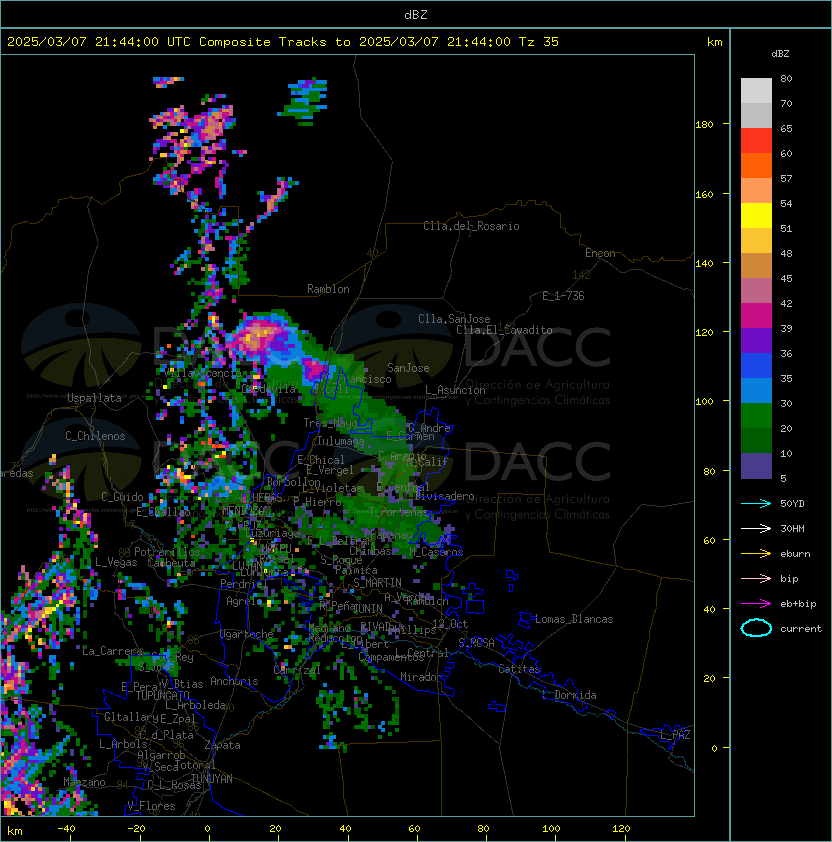Viewport: 832px width, 842px height.
Task: Click the dBZ title at the top
Action: [x=416, y=14]
